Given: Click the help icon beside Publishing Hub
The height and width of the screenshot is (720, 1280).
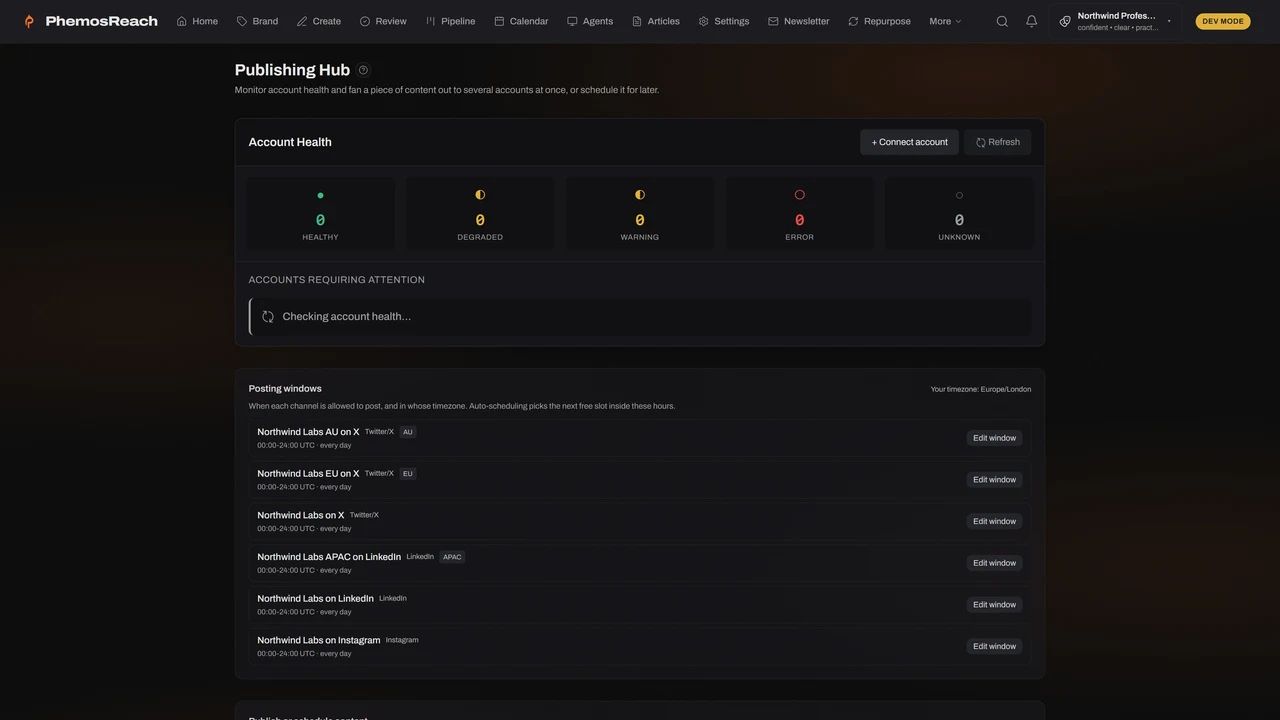Looking at the screenshot, I should coord(363,70).
